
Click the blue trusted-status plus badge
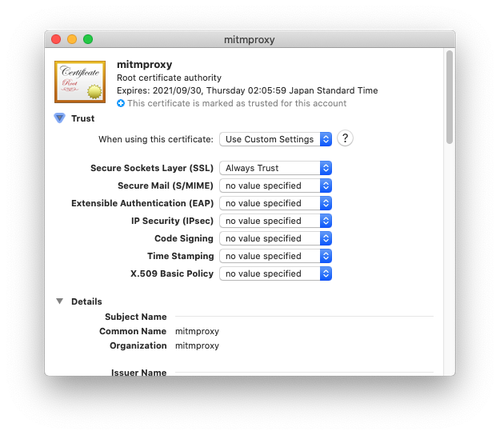(x=121, y=103)
